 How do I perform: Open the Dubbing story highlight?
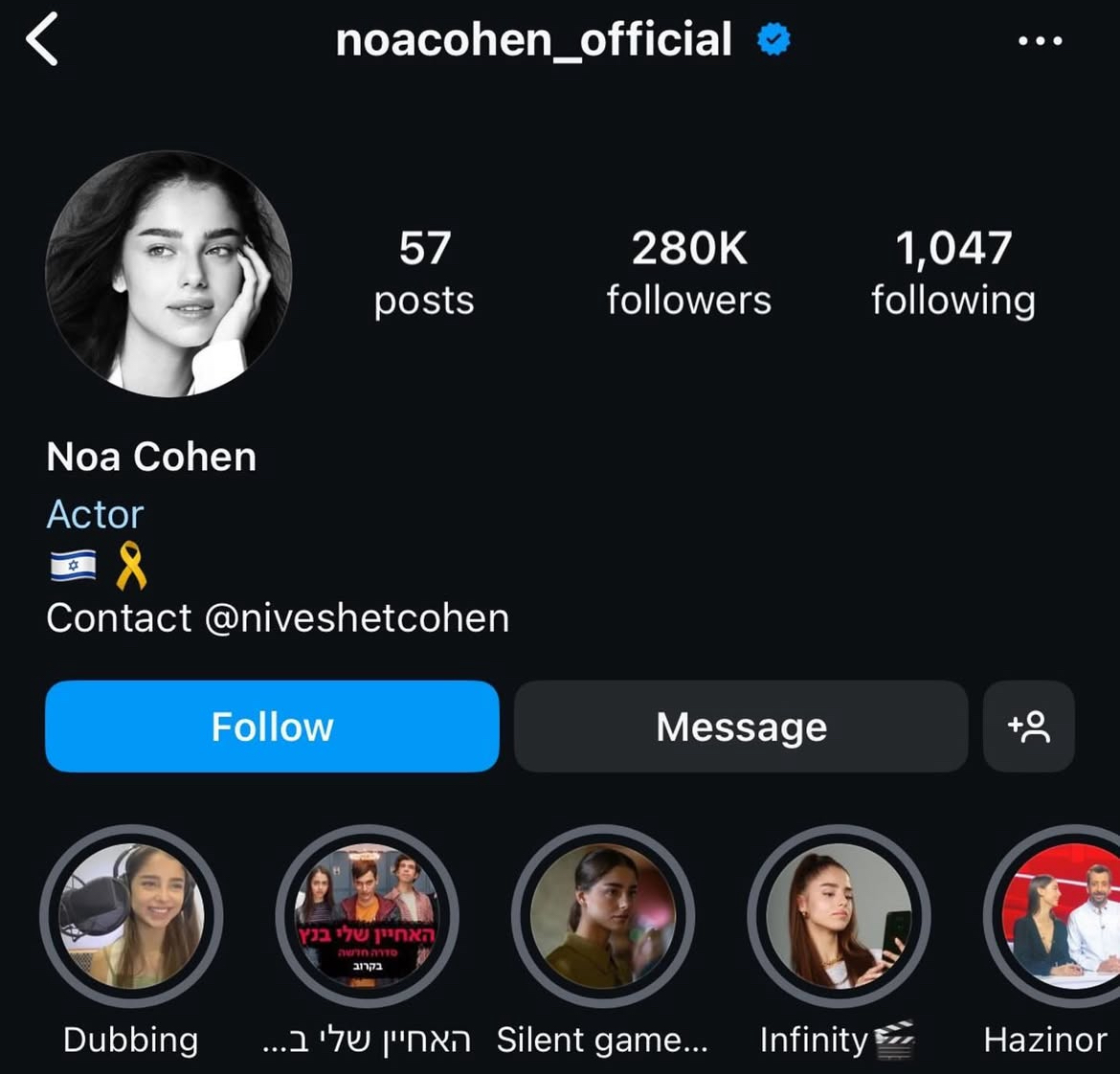click(x=131, y=916)
